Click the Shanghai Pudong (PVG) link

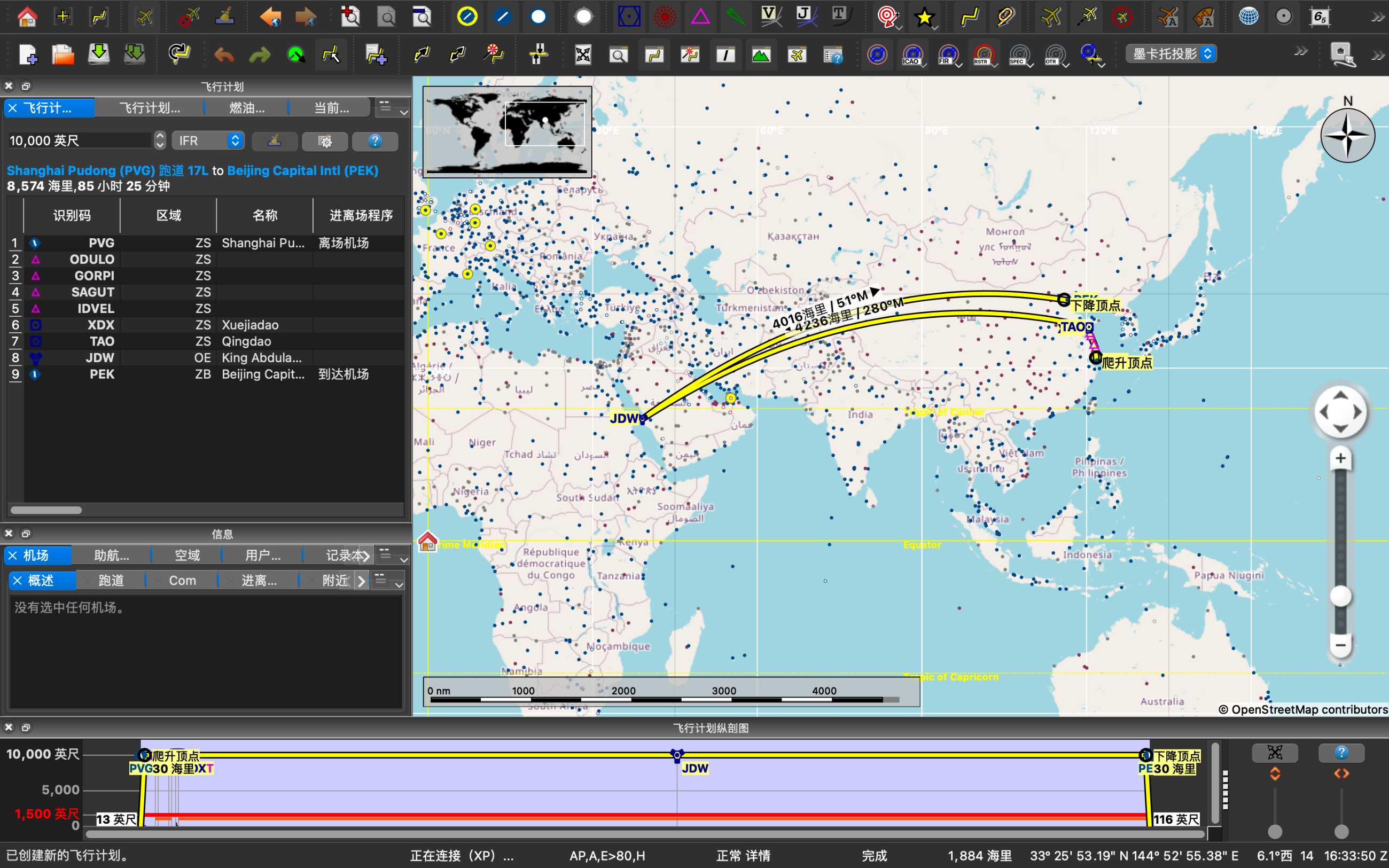[x=81, y=170]
